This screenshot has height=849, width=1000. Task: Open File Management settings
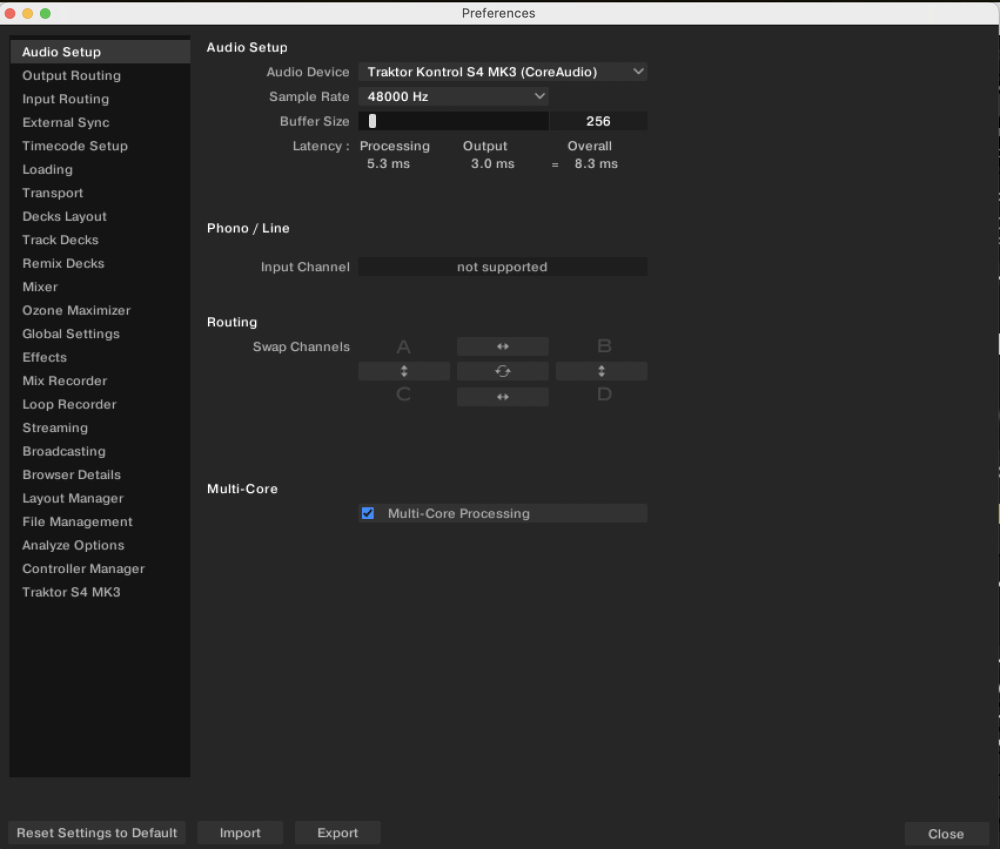[100, 522]
